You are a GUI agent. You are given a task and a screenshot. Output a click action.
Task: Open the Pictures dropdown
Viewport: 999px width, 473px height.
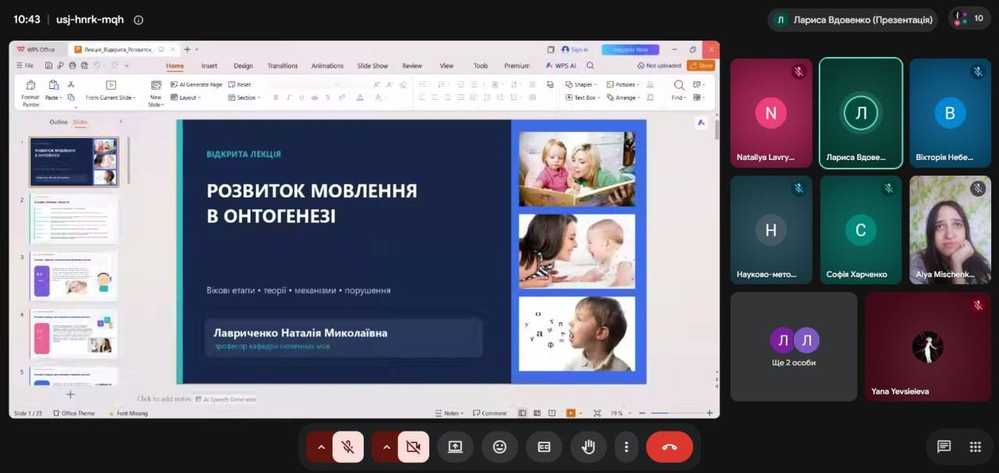click(622, 84)
